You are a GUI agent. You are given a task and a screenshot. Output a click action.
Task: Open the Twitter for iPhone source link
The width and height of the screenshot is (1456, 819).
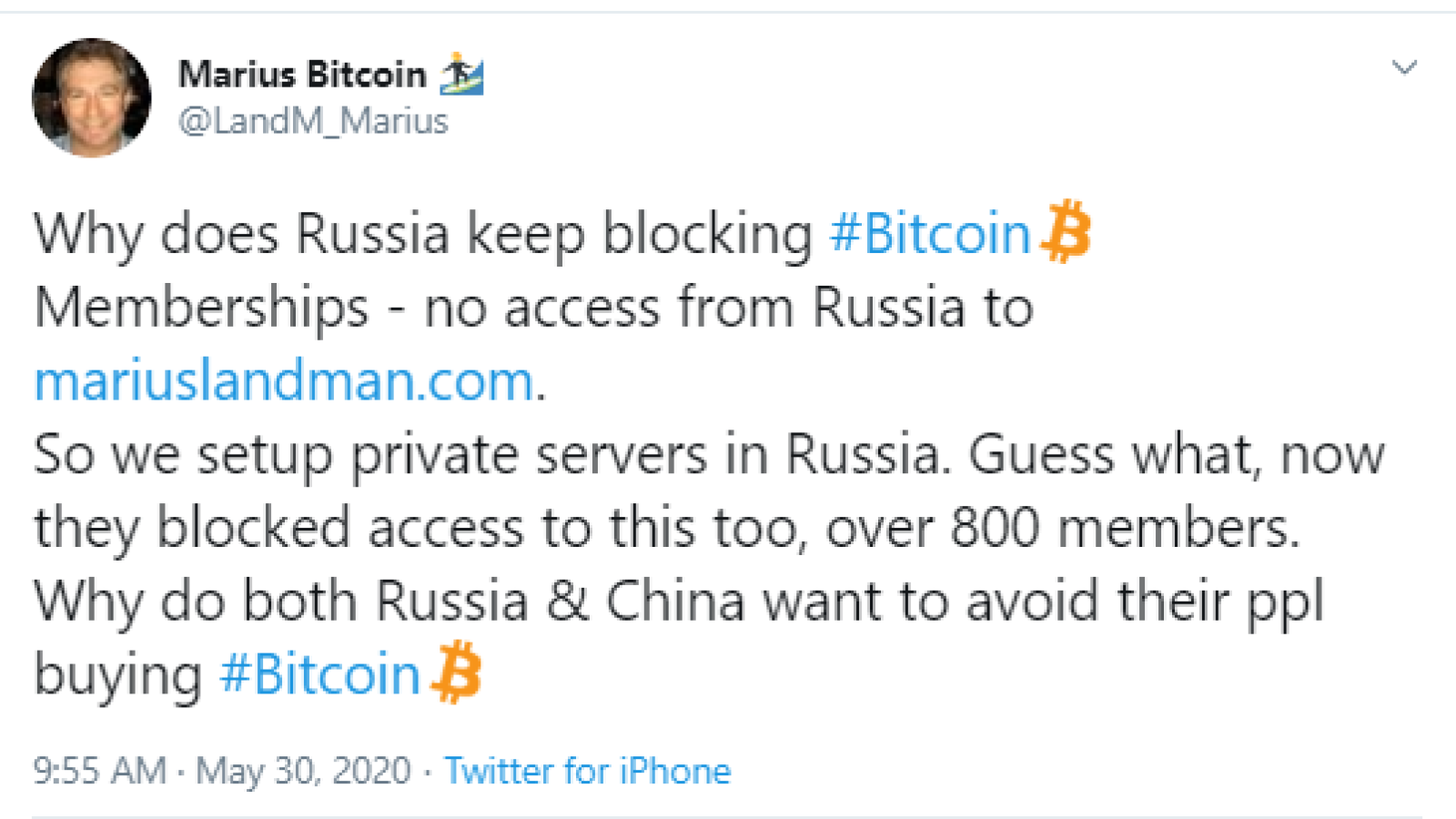click(588, 771)
